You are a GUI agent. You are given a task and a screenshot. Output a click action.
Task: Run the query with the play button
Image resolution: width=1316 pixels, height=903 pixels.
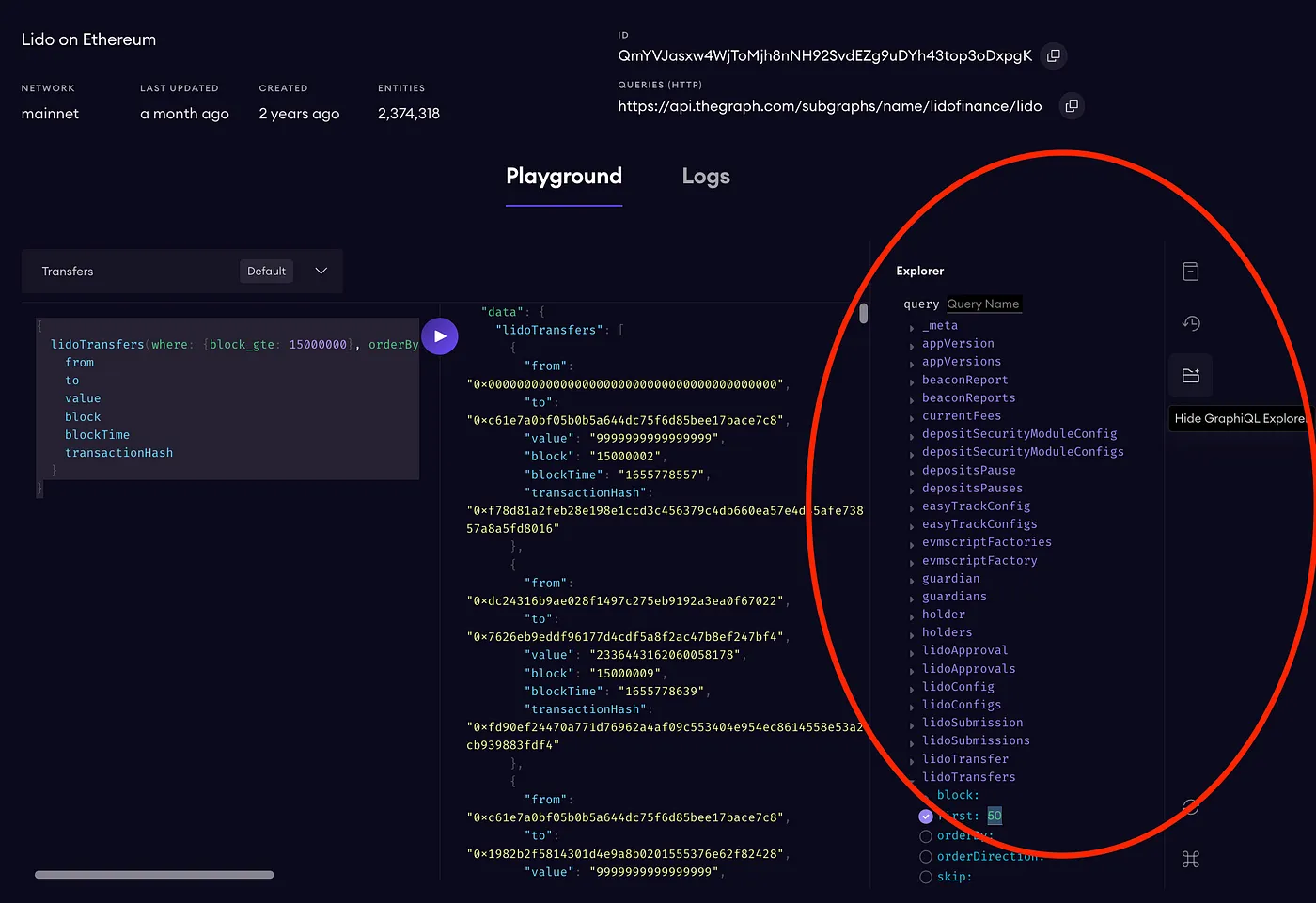click(x=440, y=336)
